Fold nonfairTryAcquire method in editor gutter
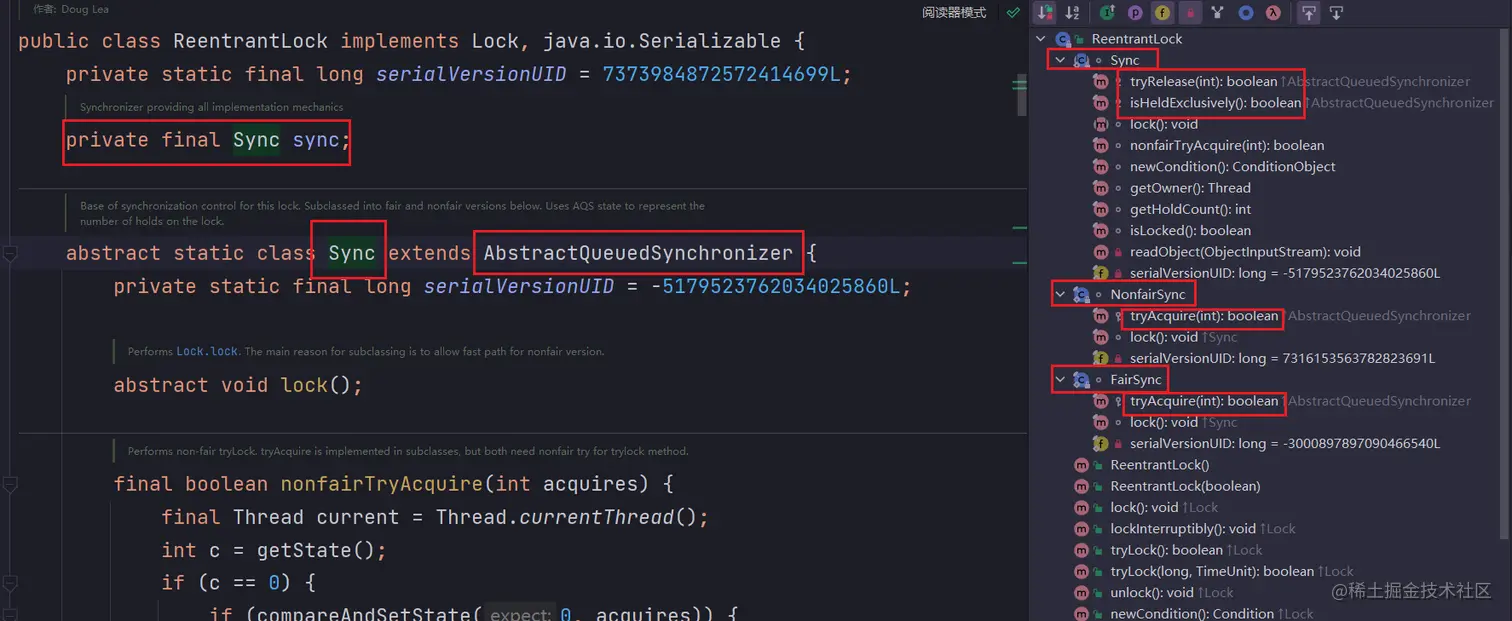The height and width of the screenshot is (621, 1512). (10, 485)
